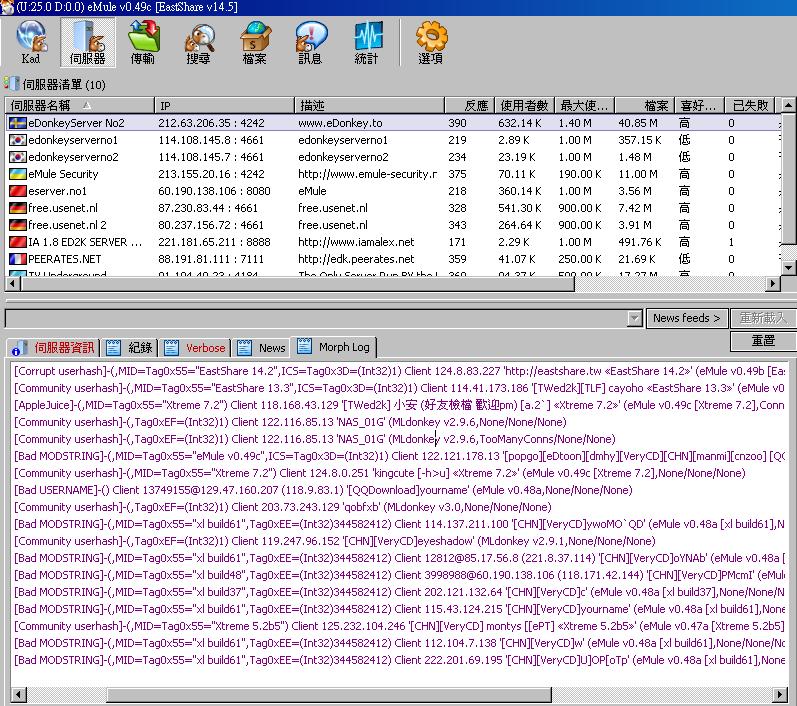This screenshot has height=706, width=797.
Task: Click the flag icon of edonkeyserverno2
Action: tap(18, 157)
